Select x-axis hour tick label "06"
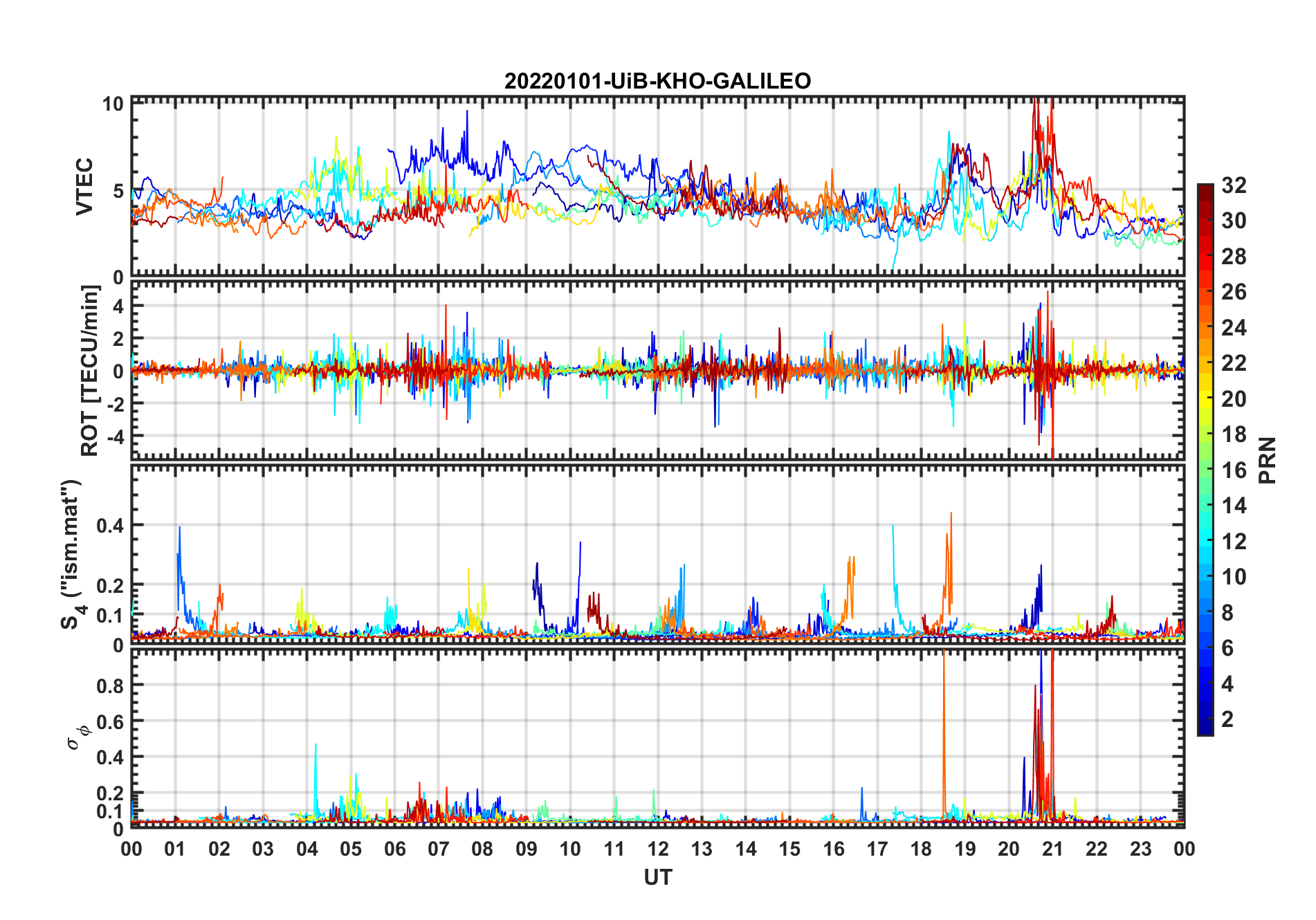The width and height of the screenshot is (1316, 920). point(394,849)
